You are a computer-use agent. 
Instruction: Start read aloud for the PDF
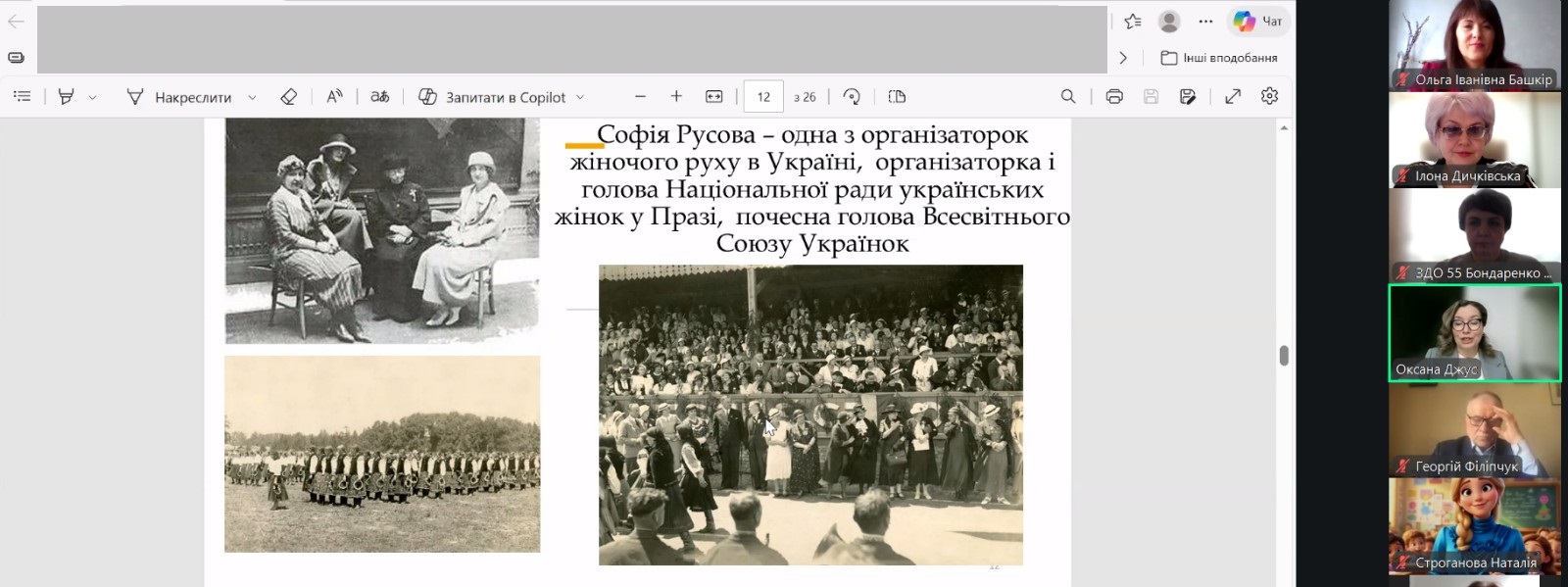pos(334,96)
